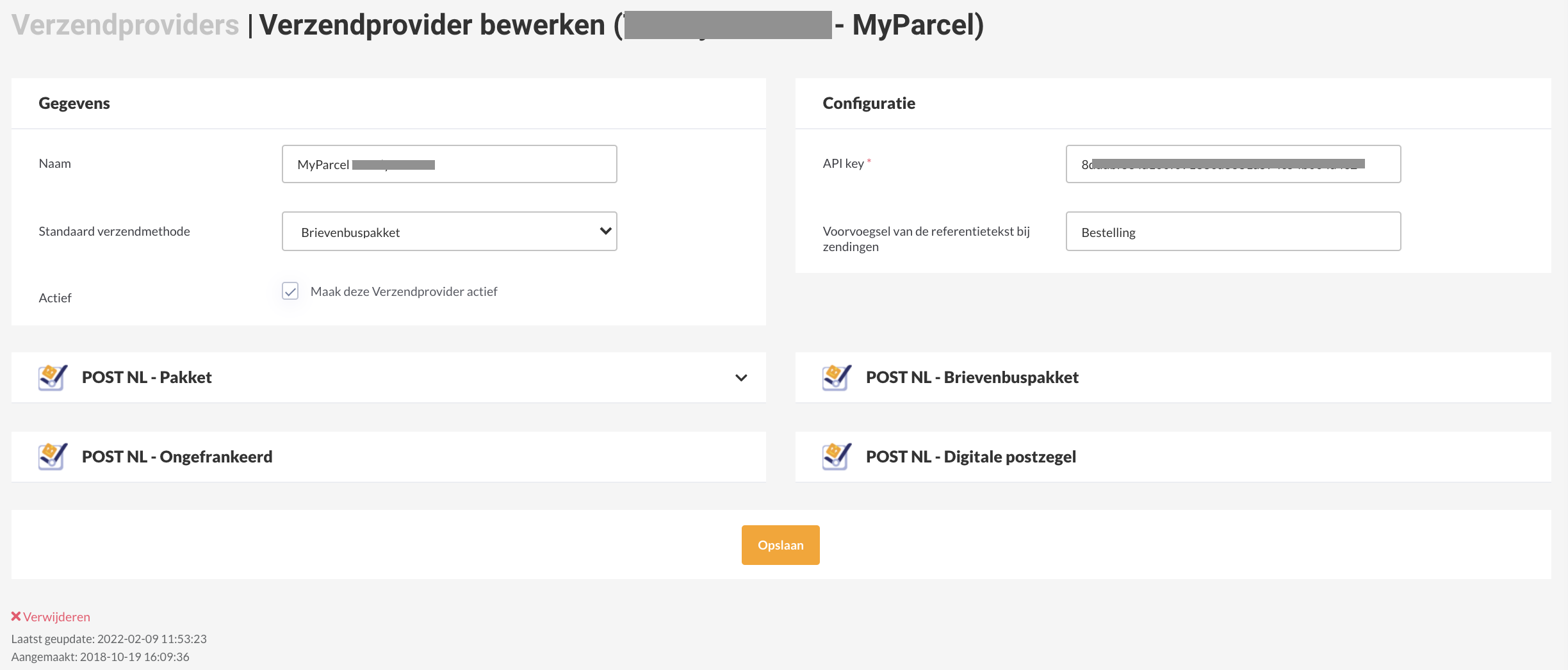Expand POST NL - Pakket chevron

tap(741, 378)
